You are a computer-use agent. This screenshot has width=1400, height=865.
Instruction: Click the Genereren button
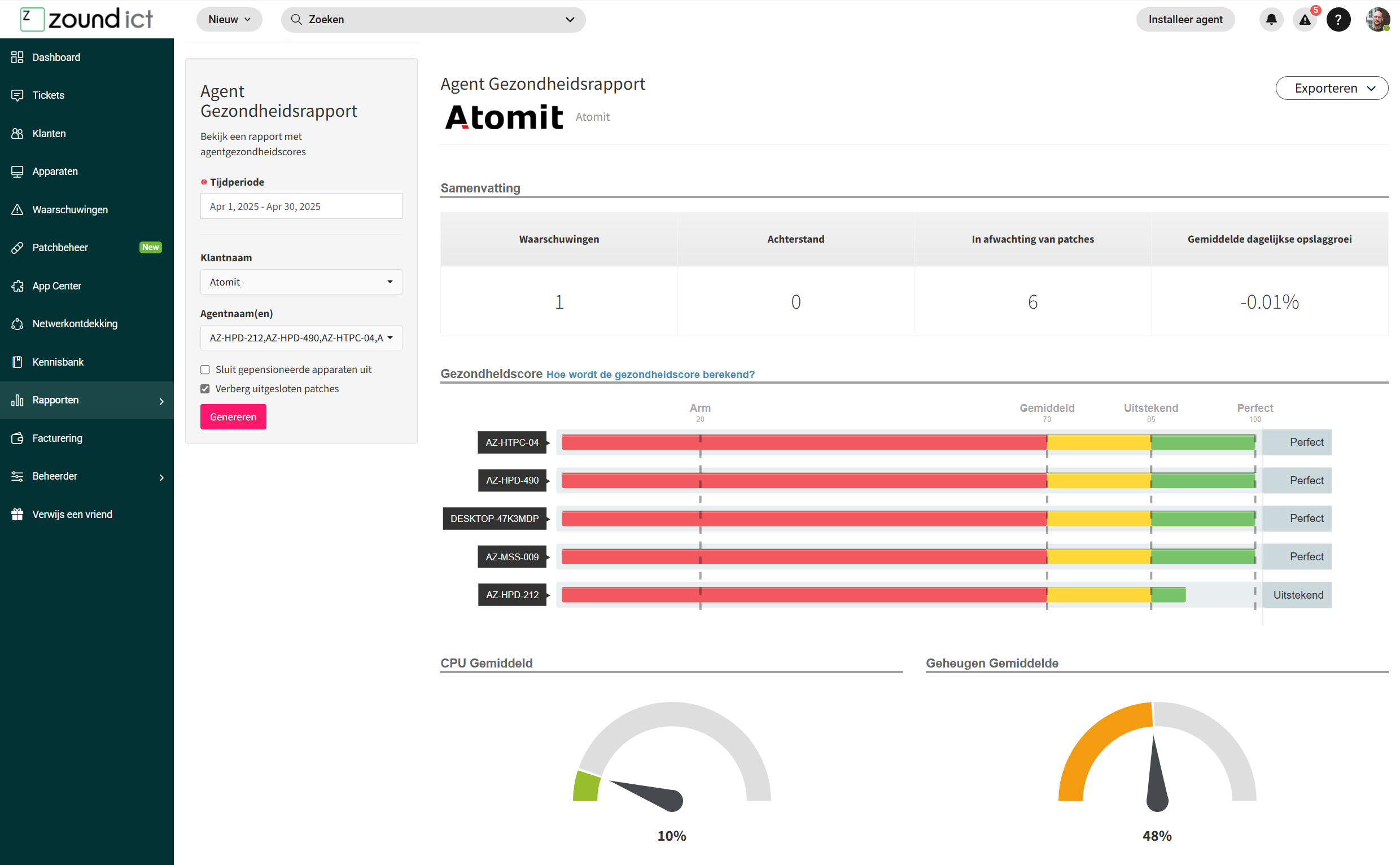pyautogui.click(x=233, y=416)
